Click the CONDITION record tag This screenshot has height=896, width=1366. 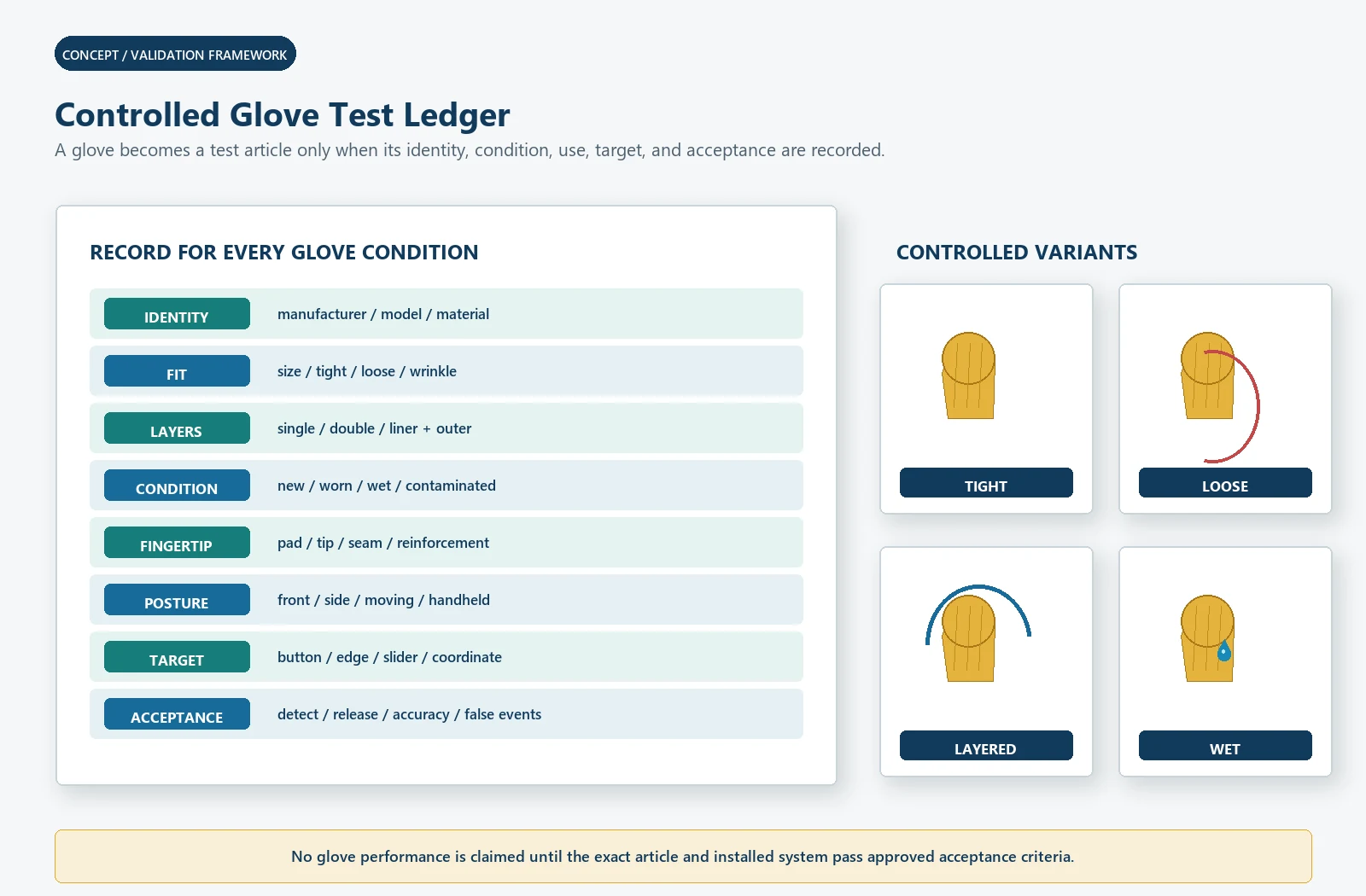[177, 486]
